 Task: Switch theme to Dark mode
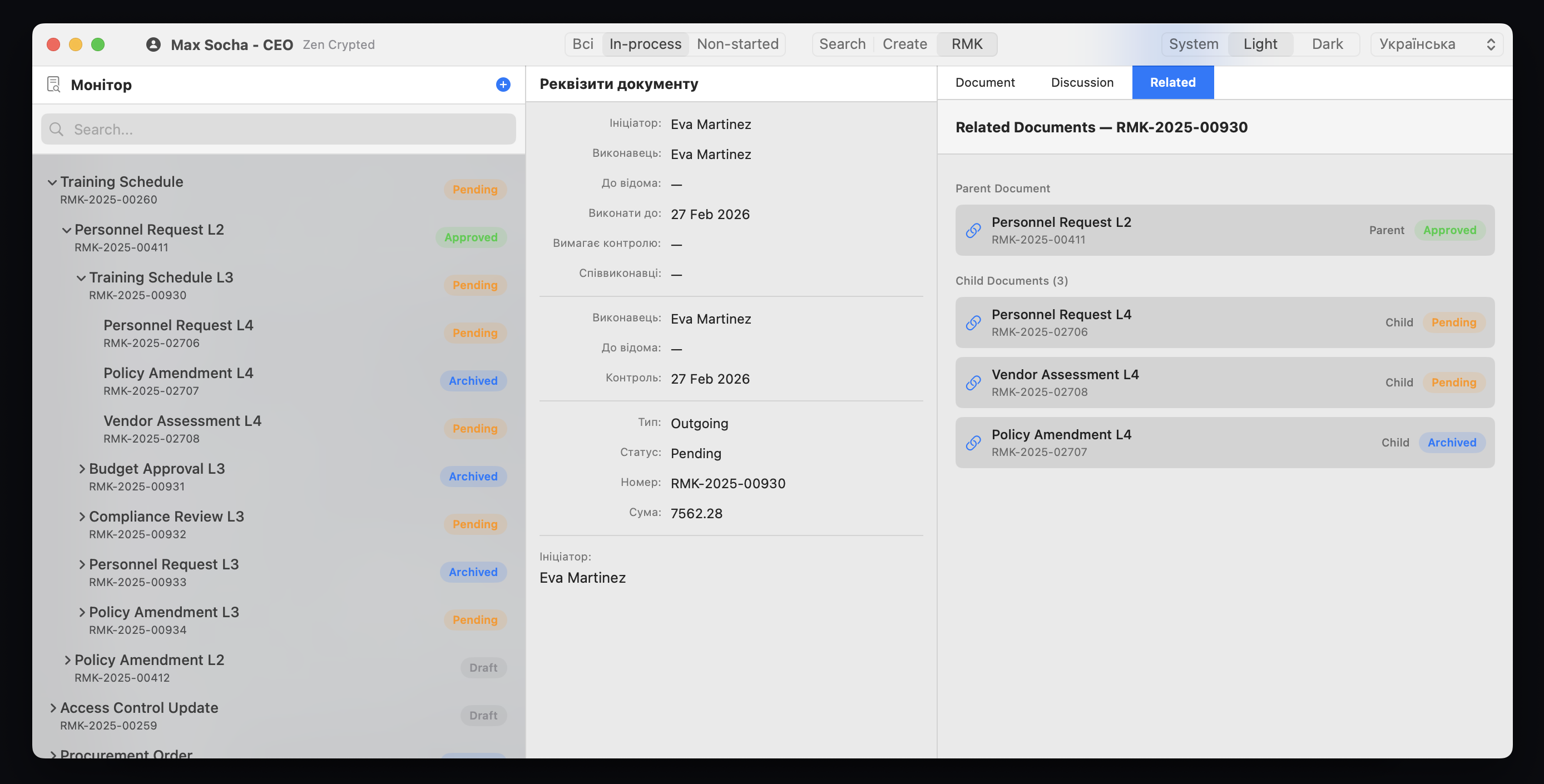1327,44
